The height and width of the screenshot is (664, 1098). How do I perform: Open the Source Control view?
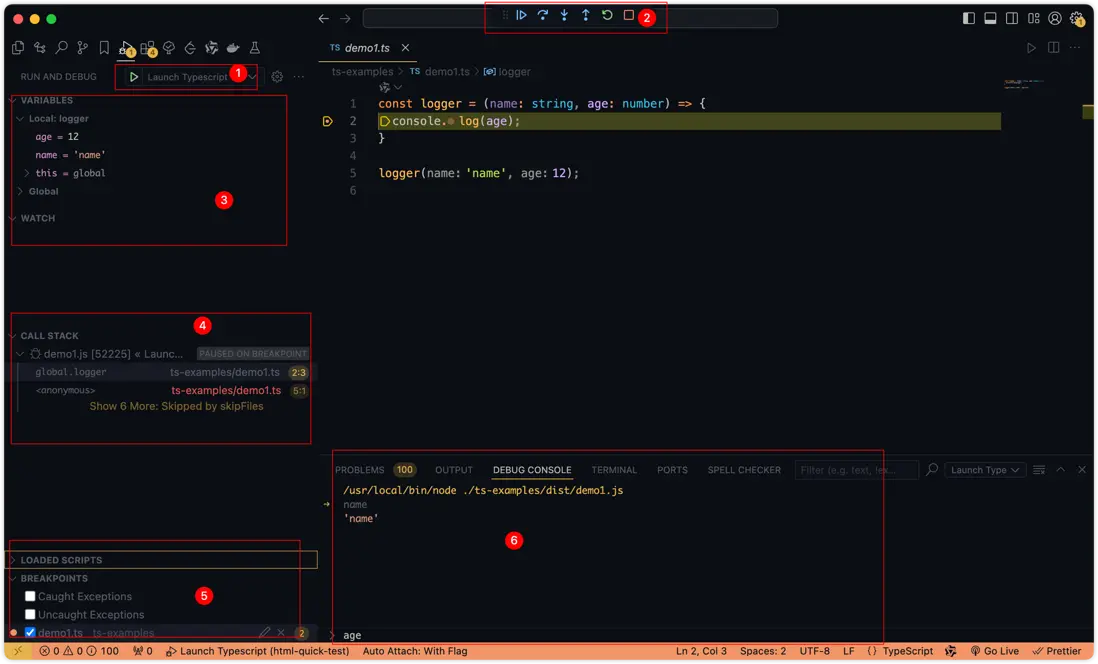click(83, 48)
